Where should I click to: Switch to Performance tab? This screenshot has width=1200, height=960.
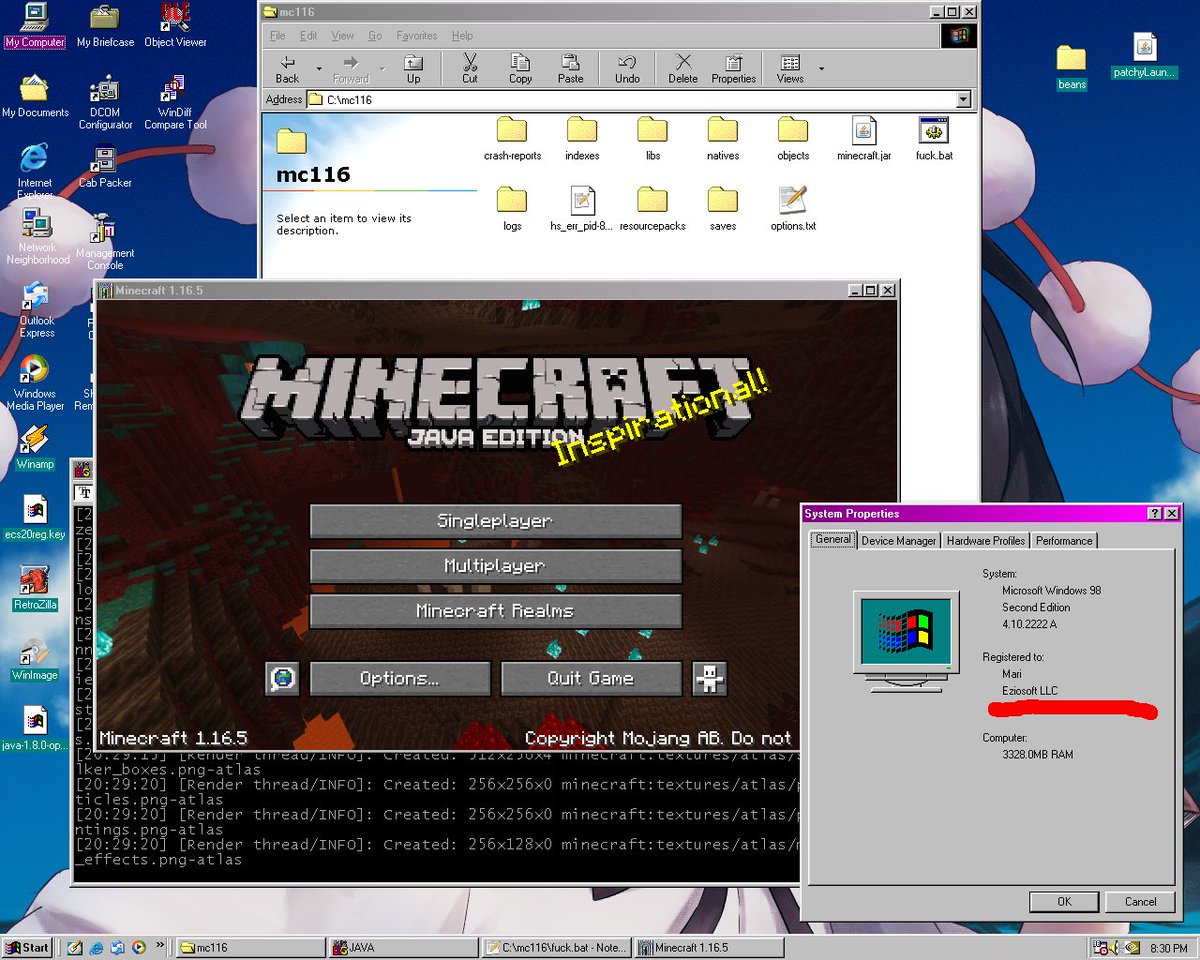click(1064, 541)
